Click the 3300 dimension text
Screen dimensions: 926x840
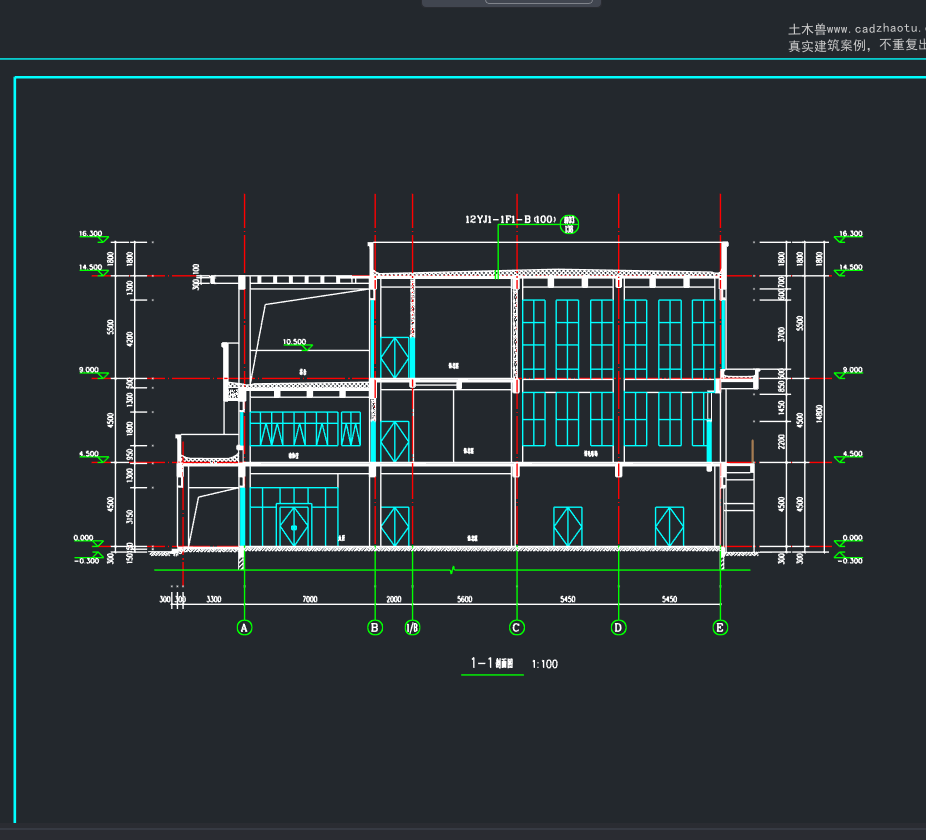point(214,599)
